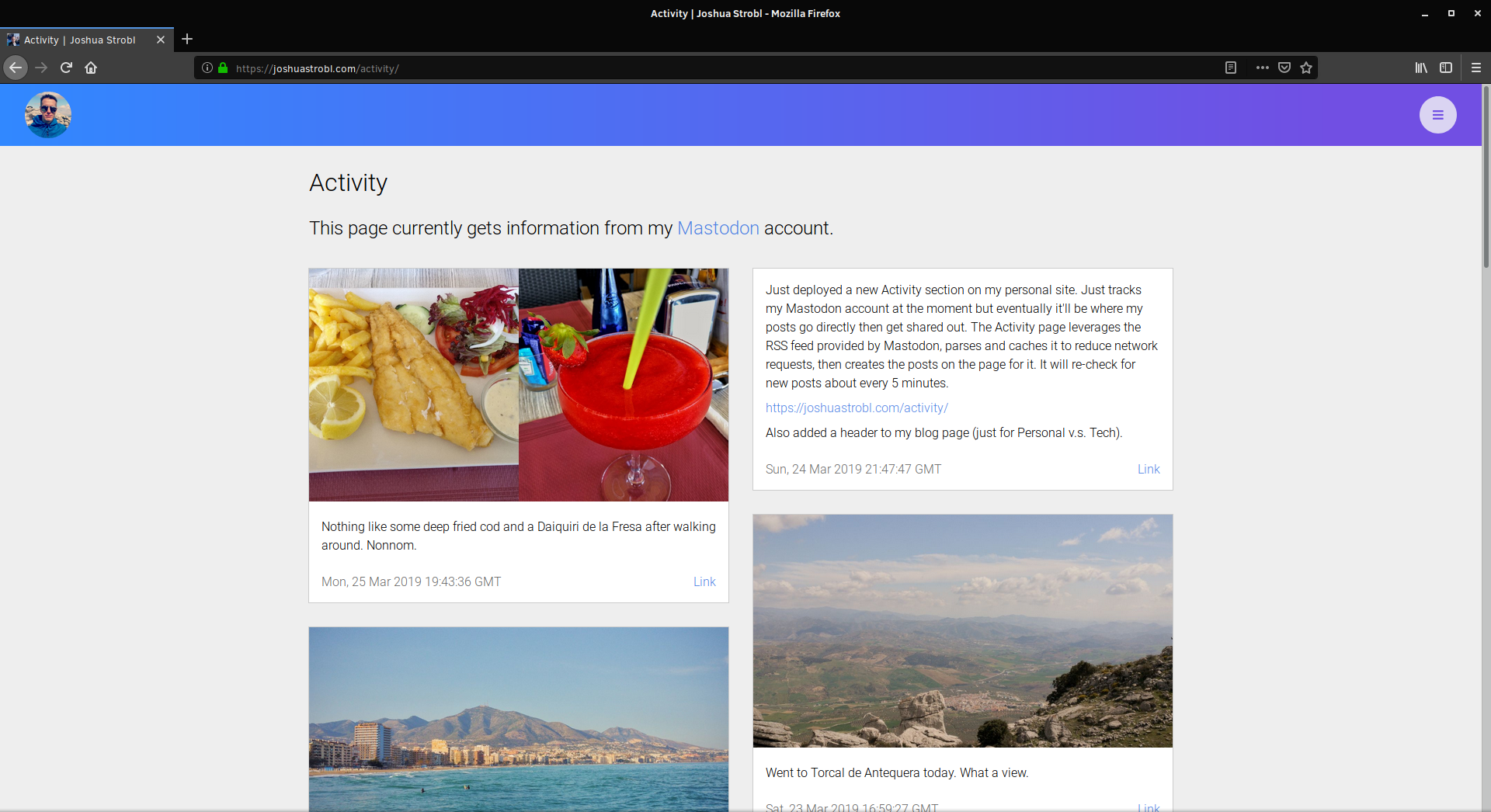Save page to Pocket

(x=1284, y=68)
